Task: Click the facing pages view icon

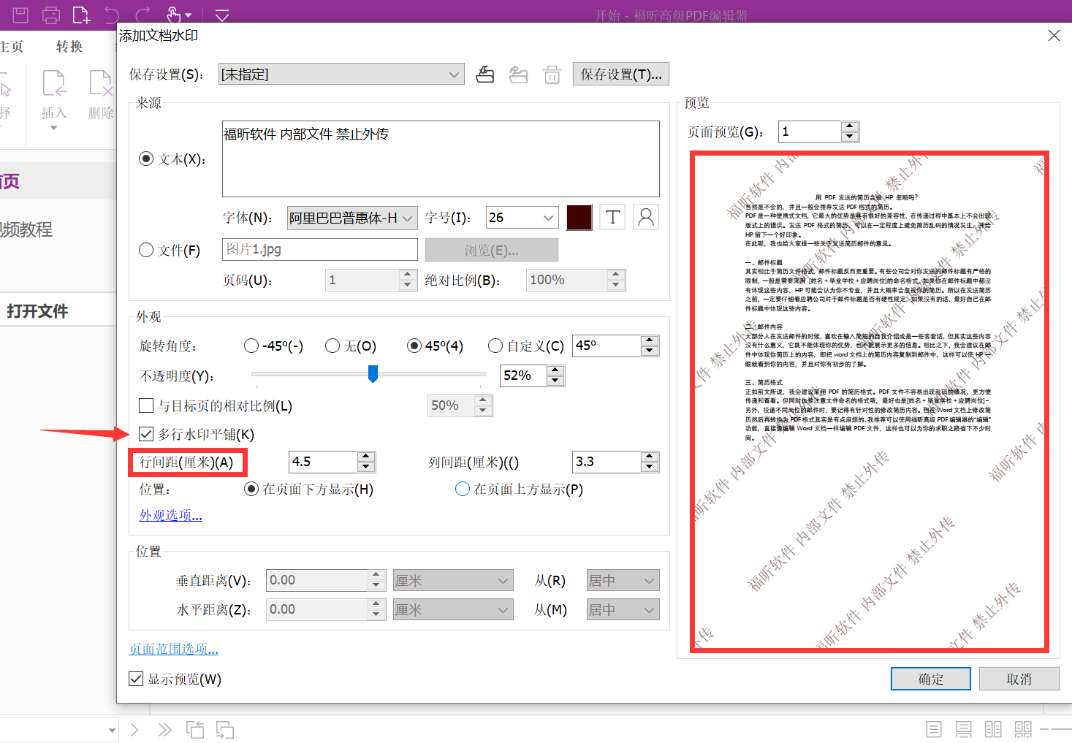Action: click(x=993, y=730)
